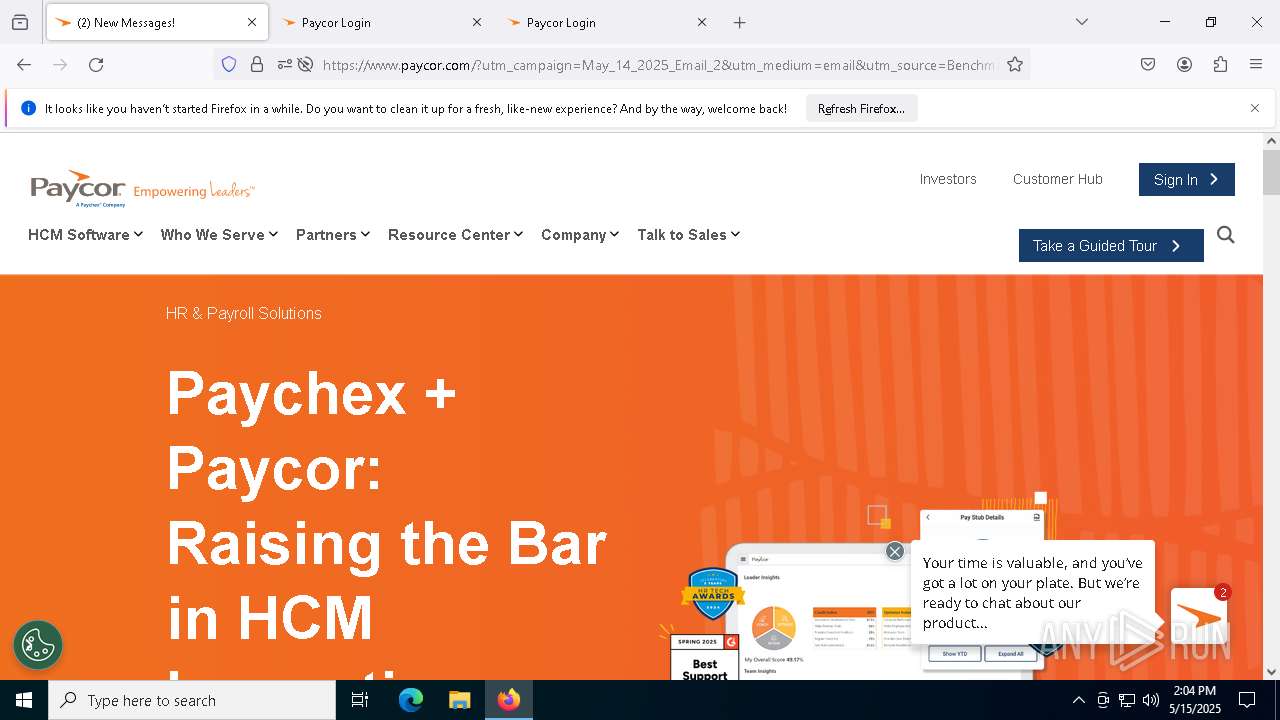Open the Customer Hub link
The image size is (1280, 720).
(1057, 179)
